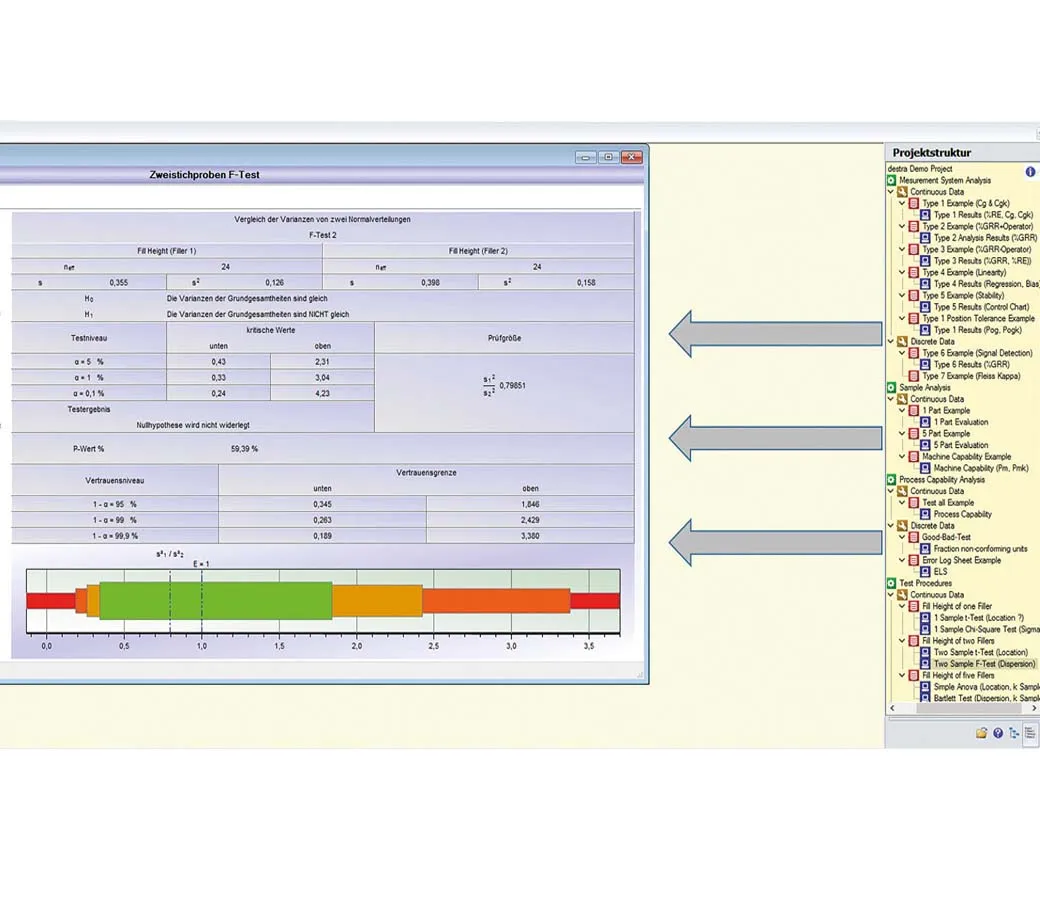Open Type 5 Results (Control Chart)
1040x900 pixels.
981,307
